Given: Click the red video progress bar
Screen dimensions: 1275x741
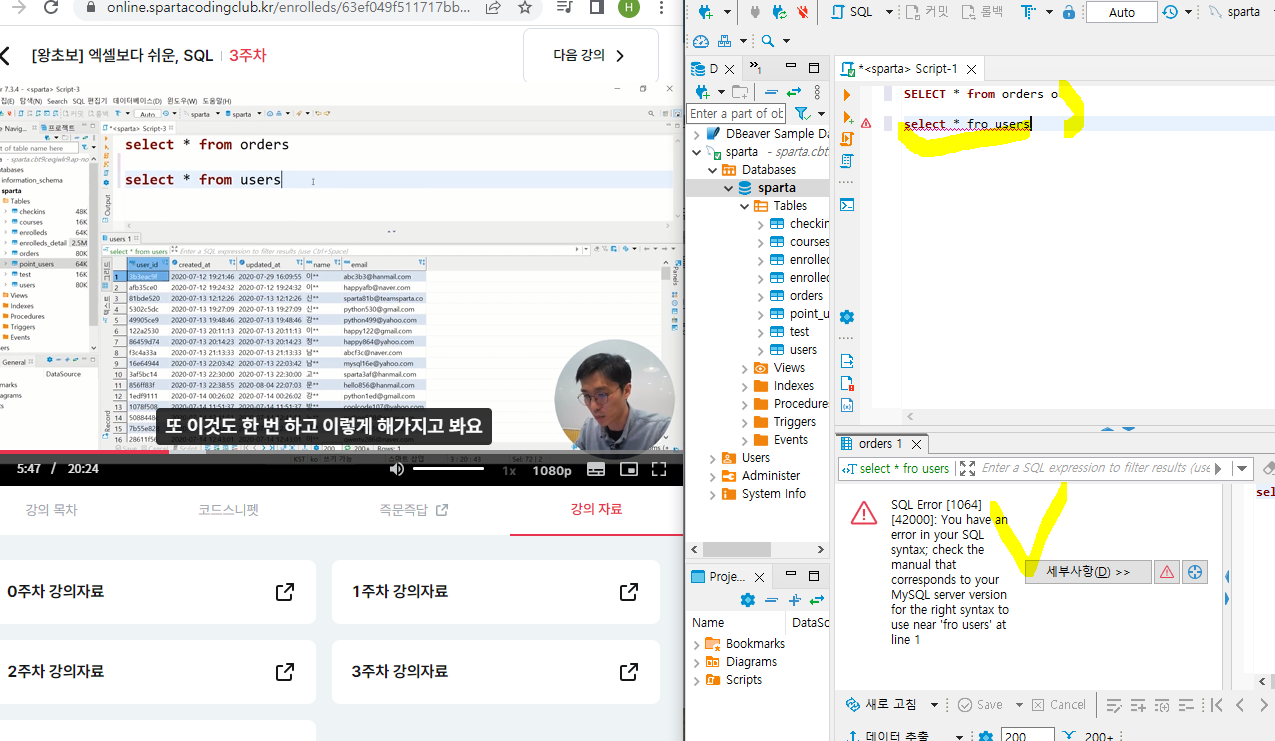Looking at the screenshot, I should tap(84, 453).
